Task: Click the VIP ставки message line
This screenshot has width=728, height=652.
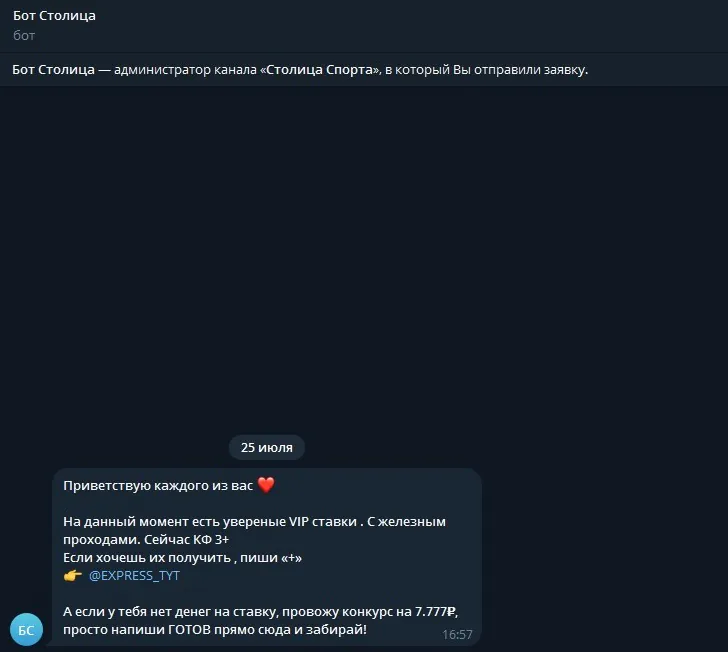Action: 254,522
